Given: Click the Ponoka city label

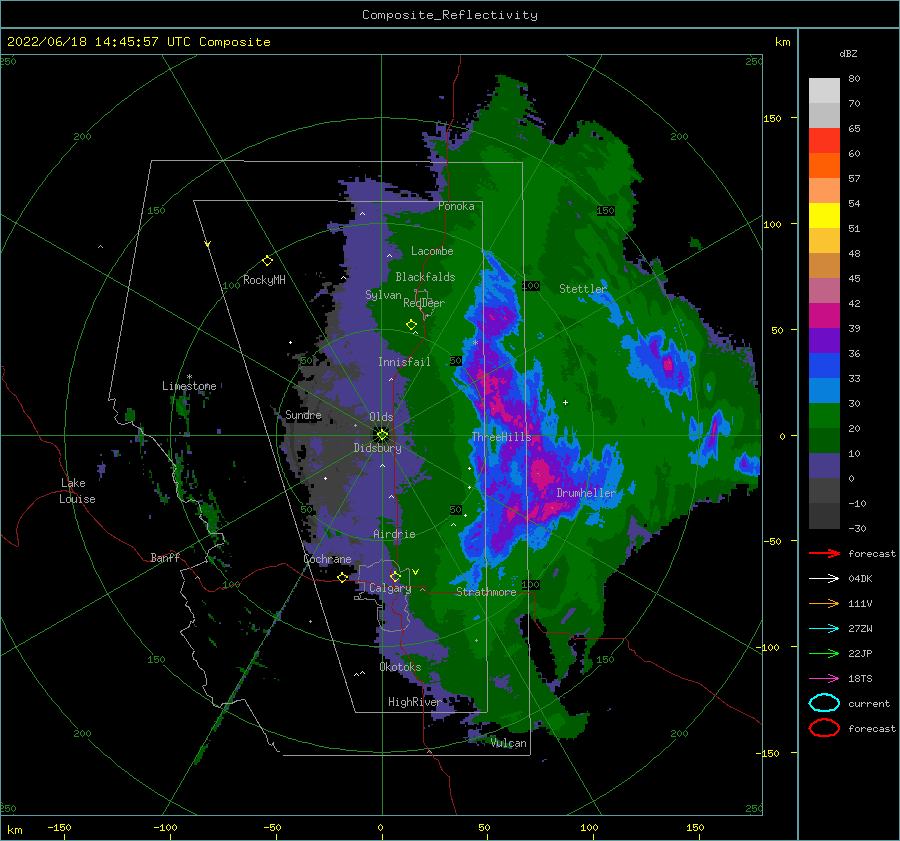Looking at the screenshot, I should point(456,206).
